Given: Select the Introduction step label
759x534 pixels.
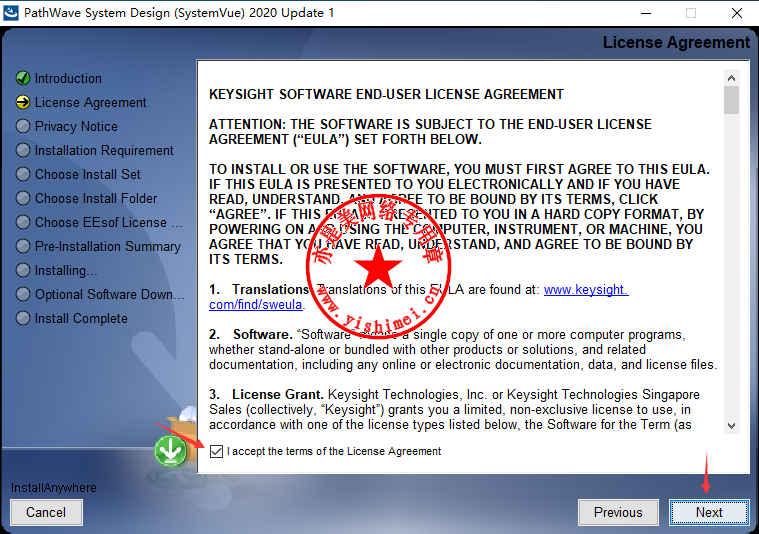Looking at the screenshot, I should (x=68, y=78).
